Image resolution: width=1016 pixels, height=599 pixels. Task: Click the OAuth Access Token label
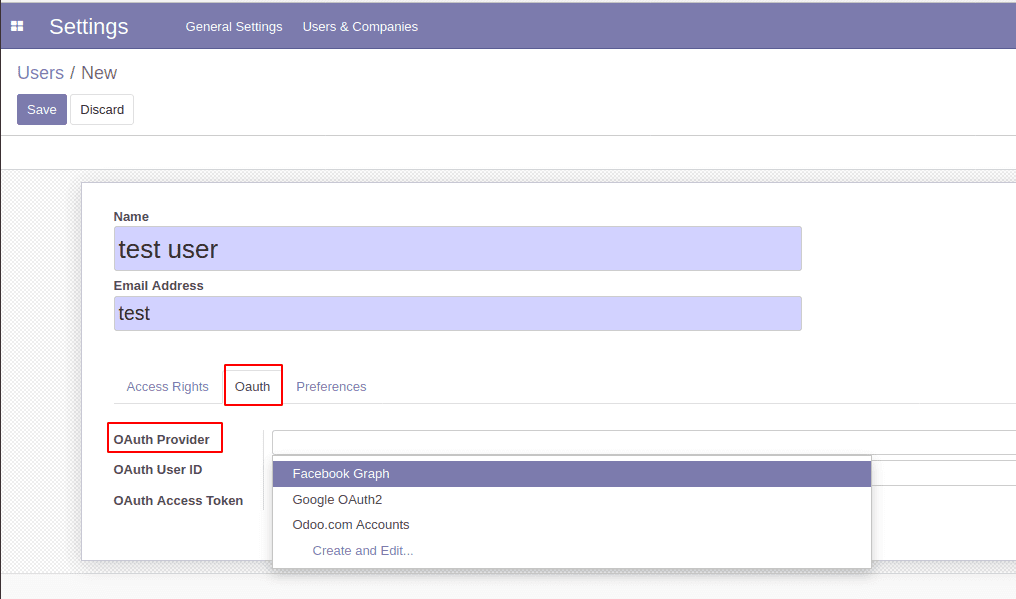coord(178,500)
